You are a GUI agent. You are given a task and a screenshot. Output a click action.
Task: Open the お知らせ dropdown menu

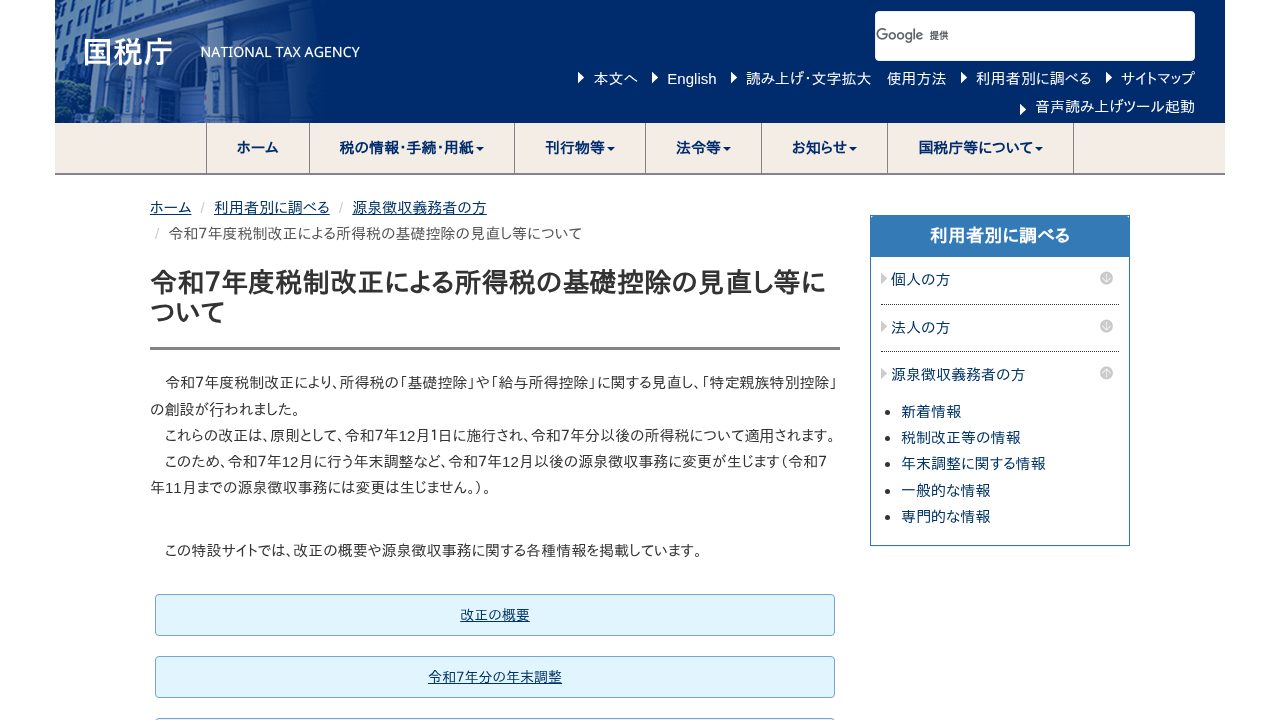coord(824,148)
